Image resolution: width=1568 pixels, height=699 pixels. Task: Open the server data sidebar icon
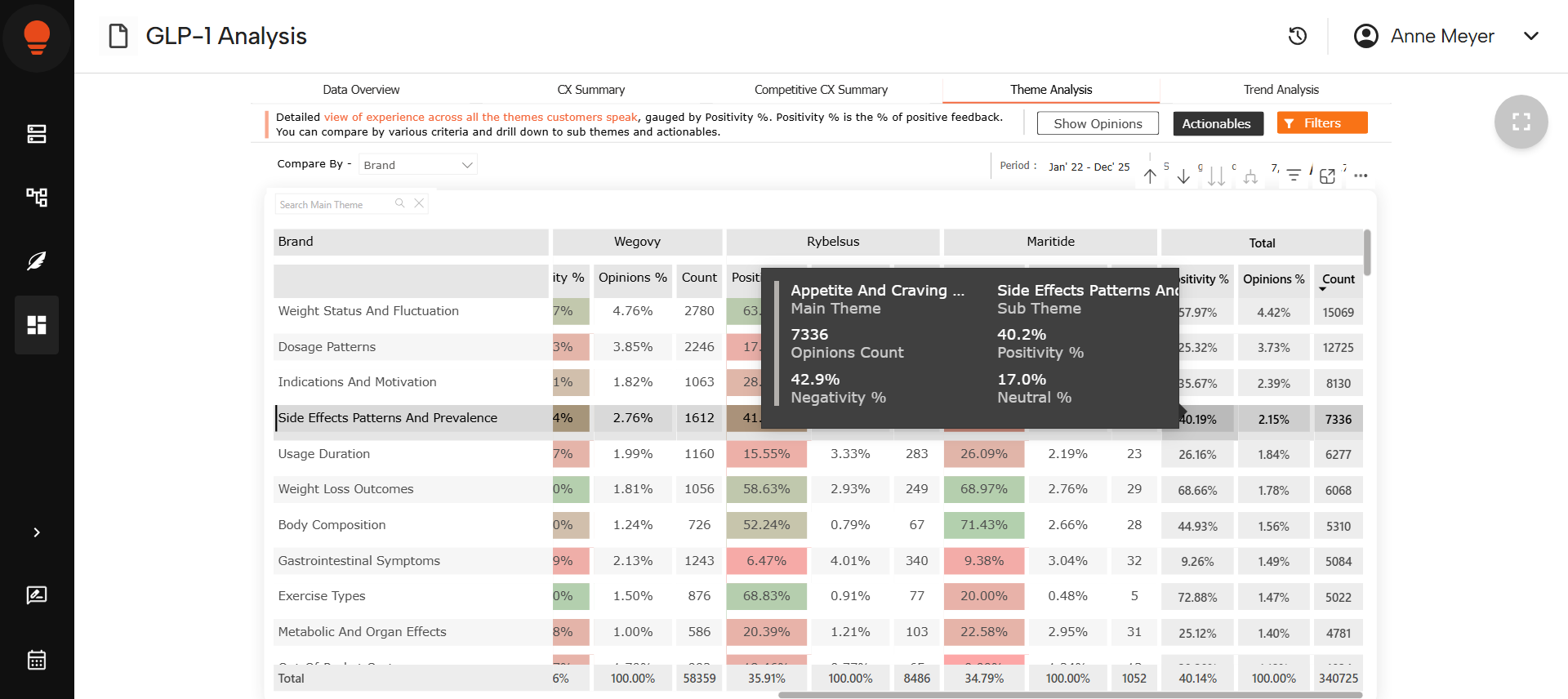pos(37,134)
